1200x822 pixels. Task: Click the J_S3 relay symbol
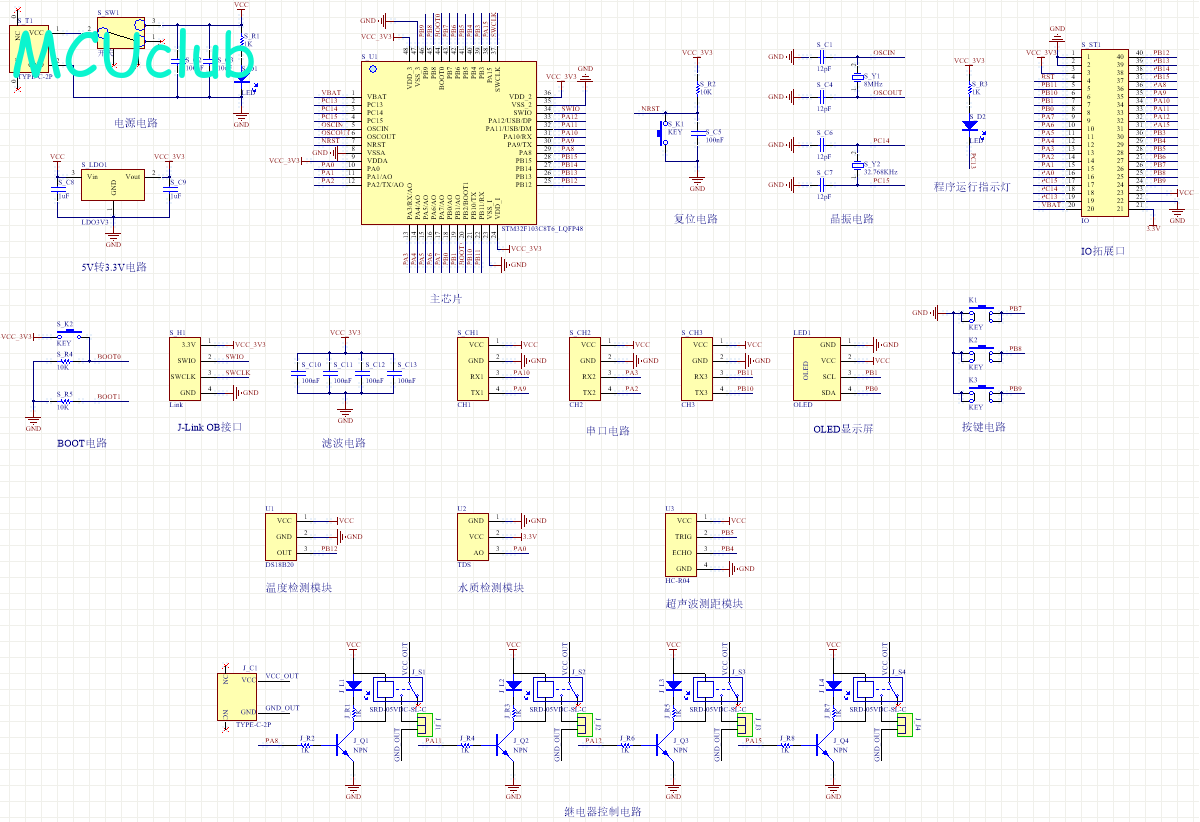718,690
